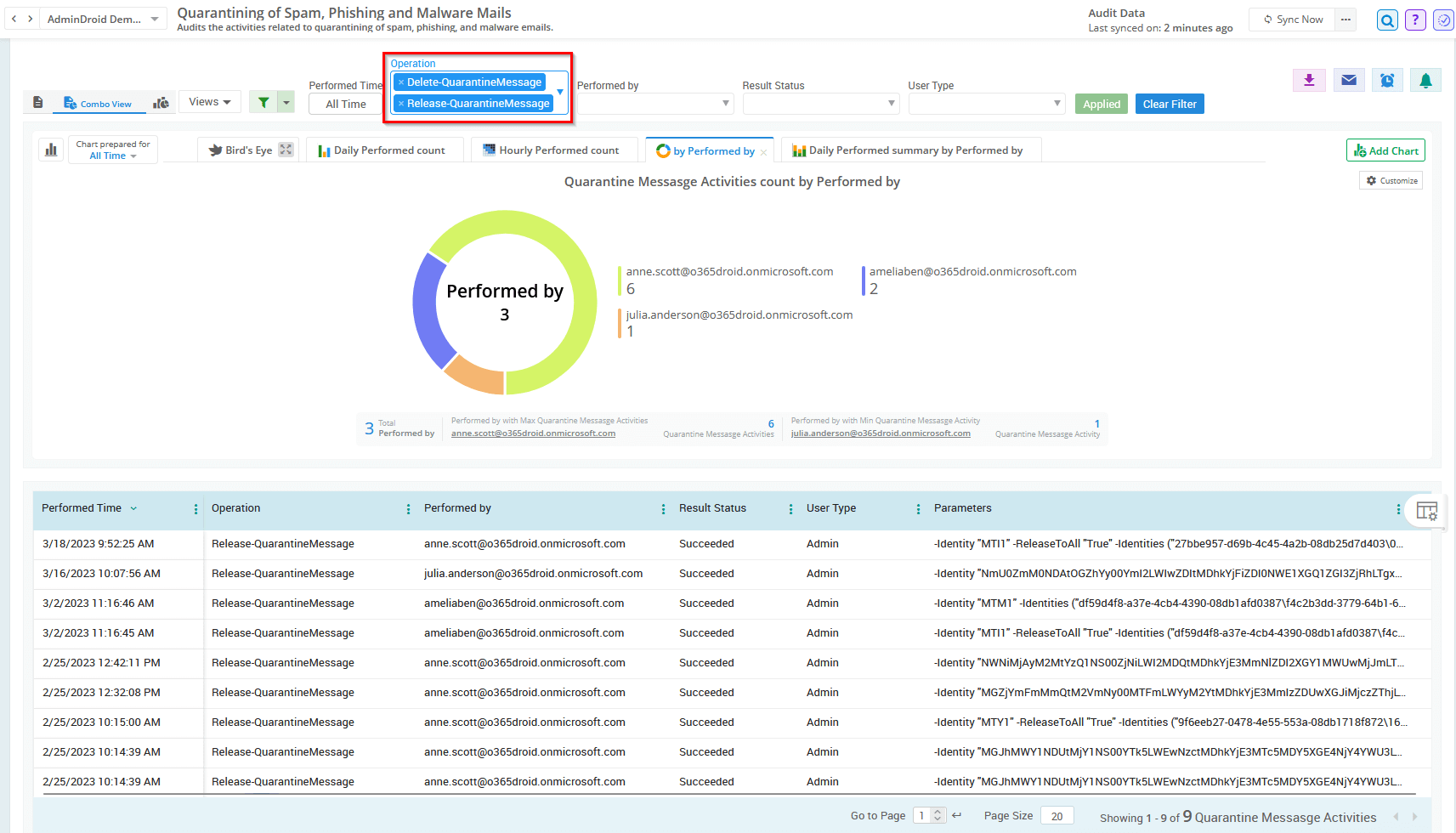Click the Sync Now button
Image resolution: width=1456 pixels, height=833 pixels.
[1293, 20]
